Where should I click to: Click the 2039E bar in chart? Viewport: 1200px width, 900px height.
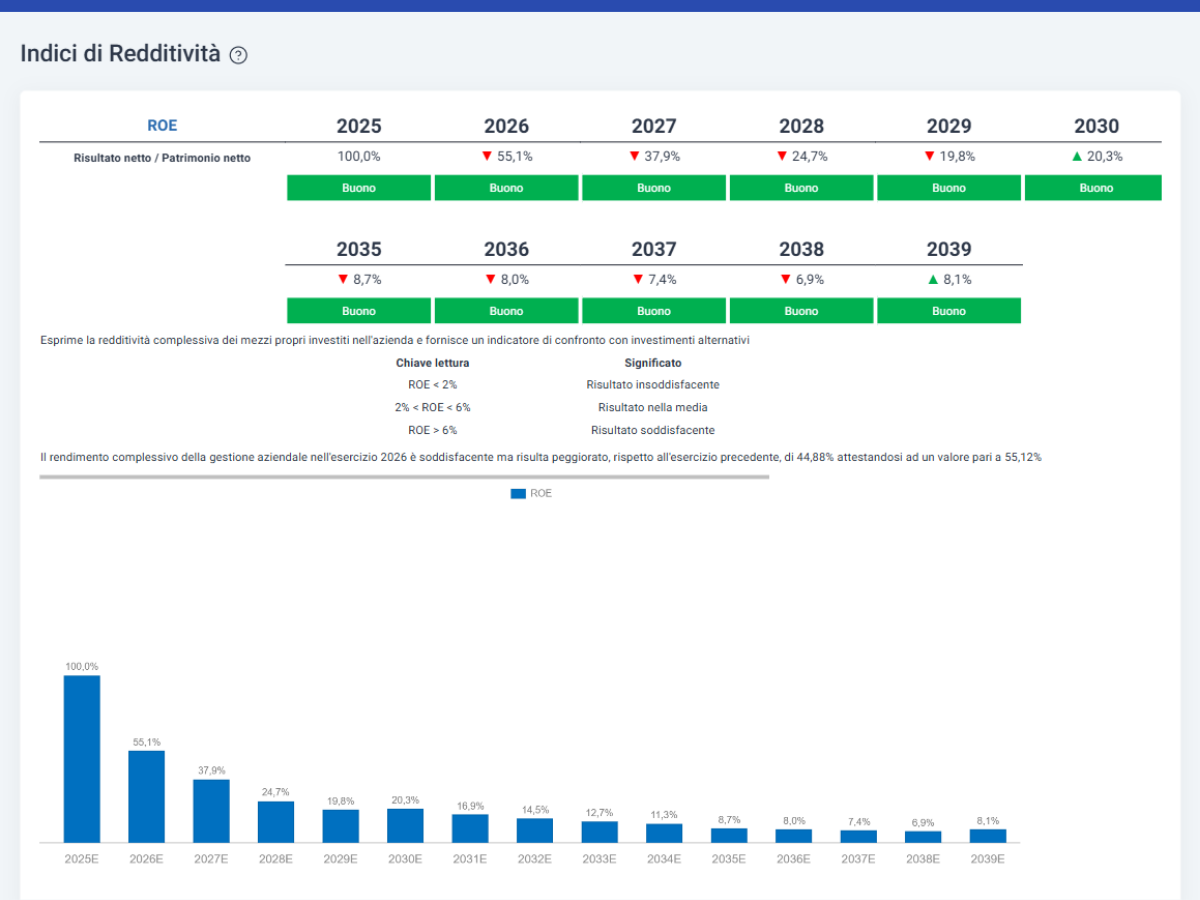click(x=988, y=836)
